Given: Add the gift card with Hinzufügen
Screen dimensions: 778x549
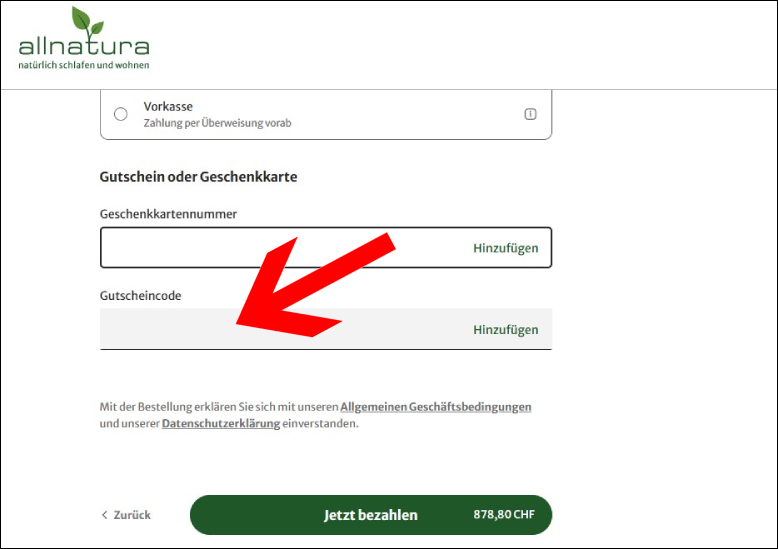Looking at the screenshot, I should click(x=505, y=248).
